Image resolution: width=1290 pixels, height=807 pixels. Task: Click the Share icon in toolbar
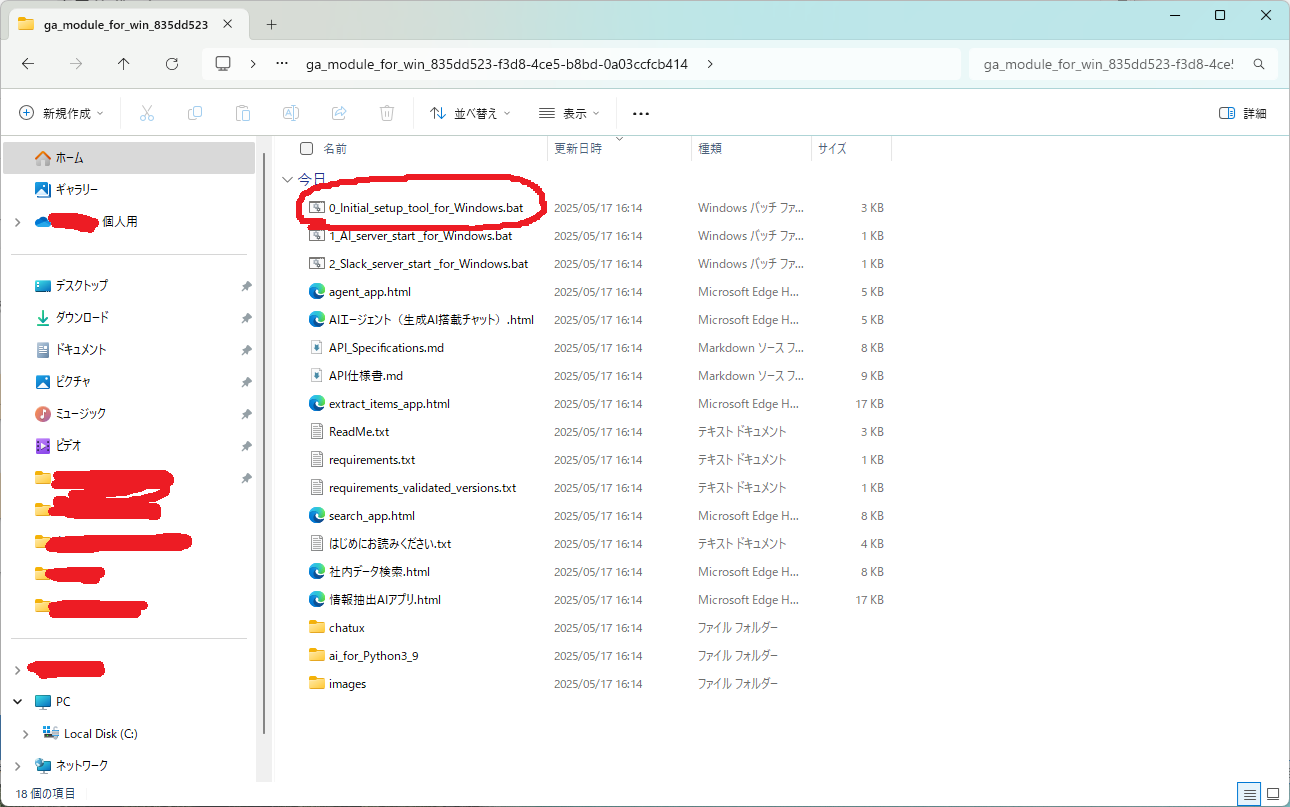(339, 113)
